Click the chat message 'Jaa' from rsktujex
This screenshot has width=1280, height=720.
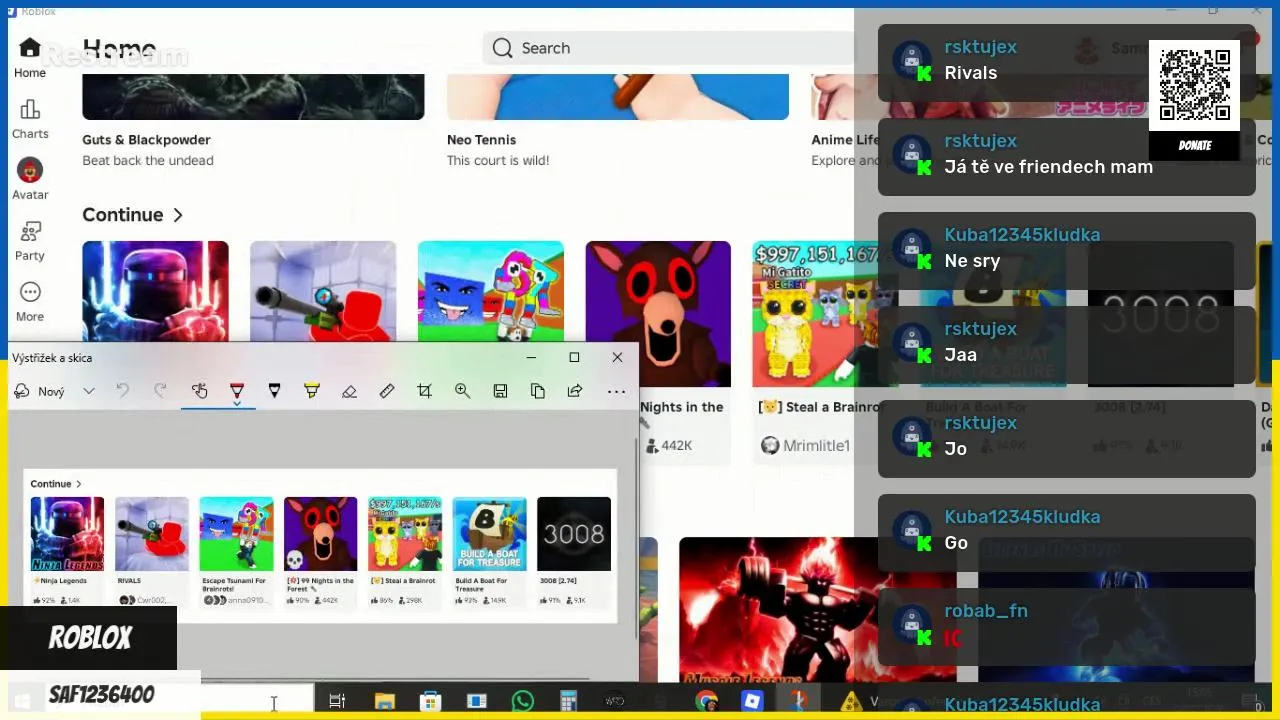[x=960, y=355]
